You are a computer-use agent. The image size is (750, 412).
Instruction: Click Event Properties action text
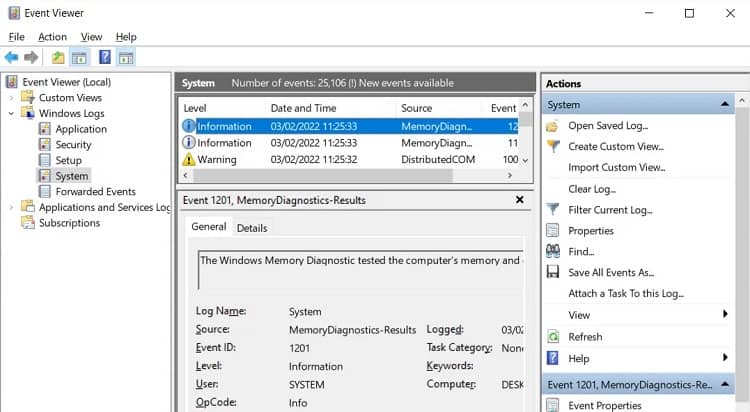click(x=605, y=405)
